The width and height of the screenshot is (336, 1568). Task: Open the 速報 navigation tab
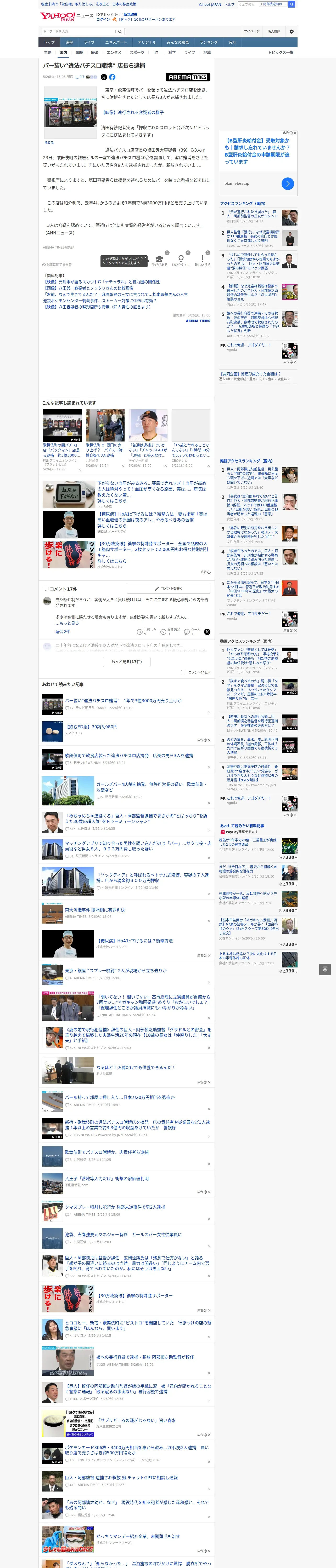click(69, 43)
